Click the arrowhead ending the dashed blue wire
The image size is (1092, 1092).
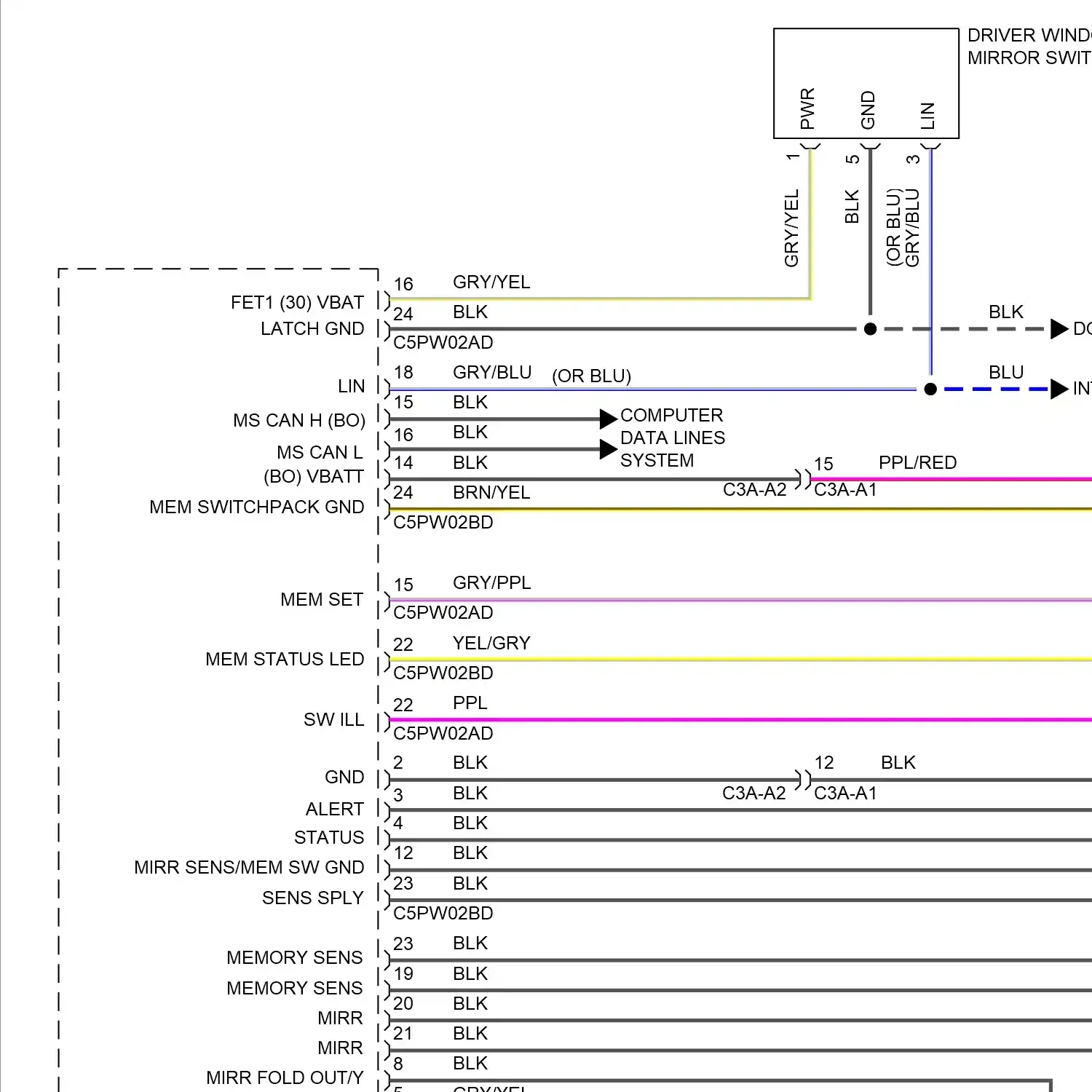point(1059,389)
